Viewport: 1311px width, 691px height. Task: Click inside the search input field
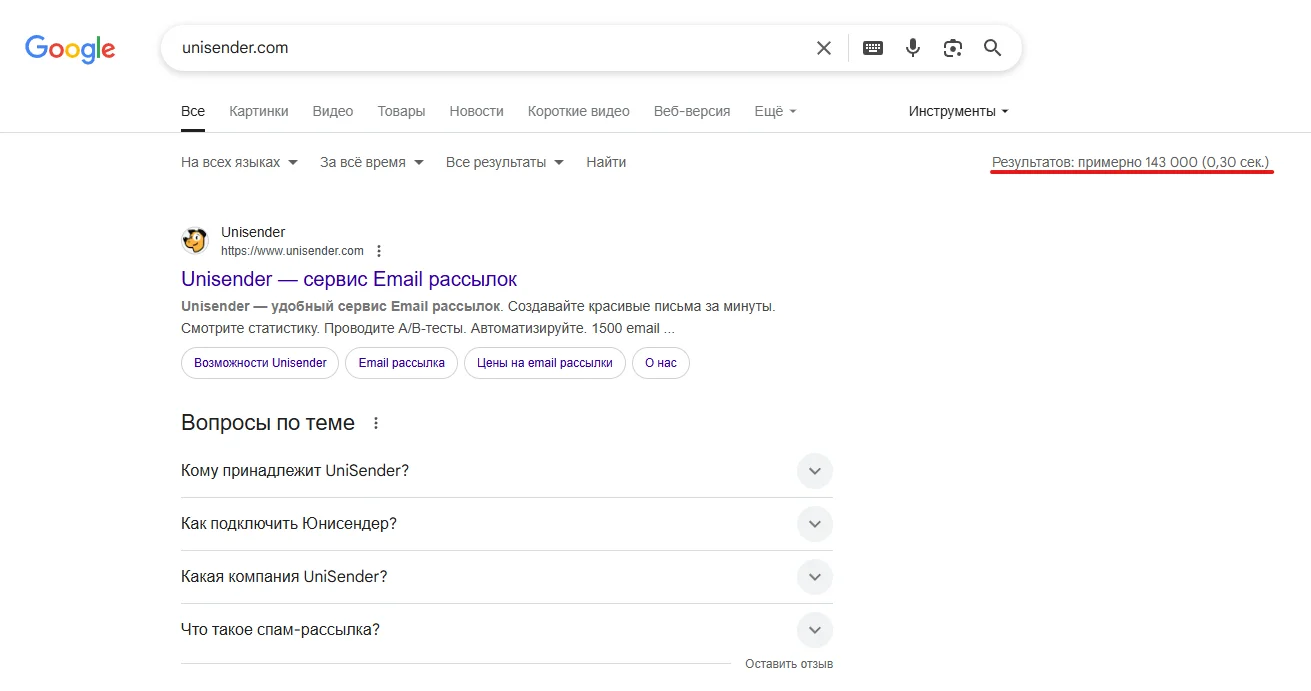[x=480, y=48]
